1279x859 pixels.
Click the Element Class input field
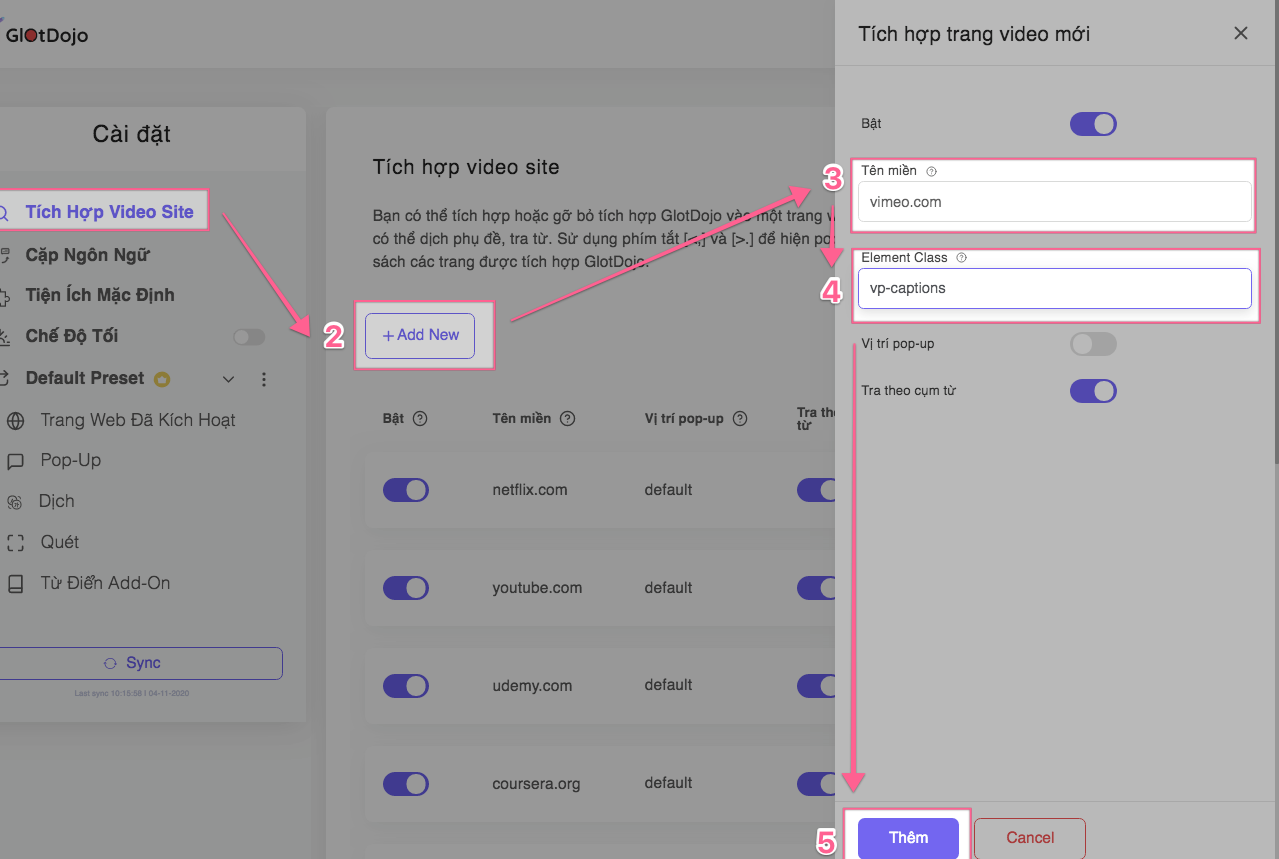(1055, 288)
